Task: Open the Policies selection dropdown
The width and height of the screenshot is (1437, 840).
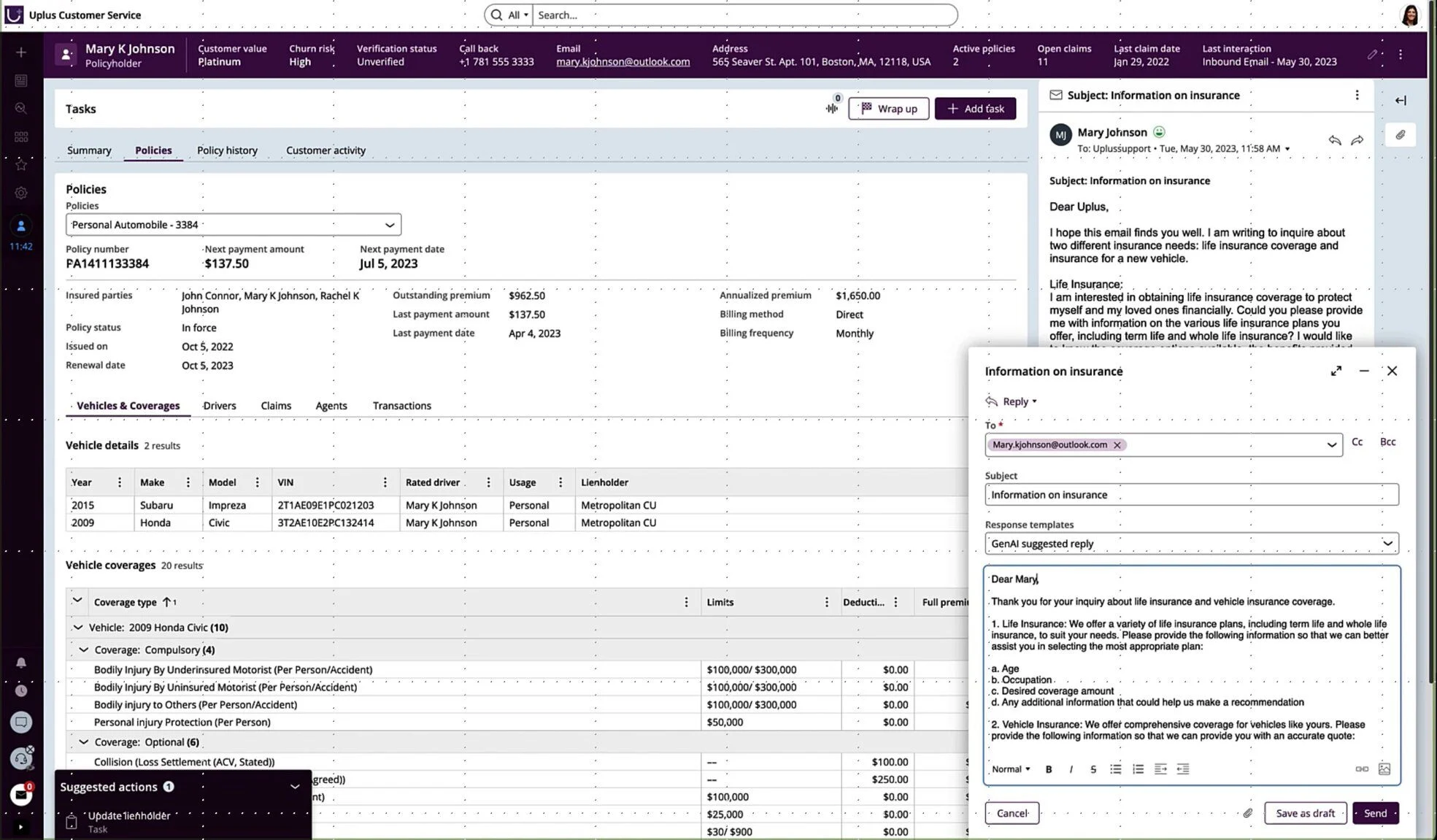Action: [x=389, y=225]
